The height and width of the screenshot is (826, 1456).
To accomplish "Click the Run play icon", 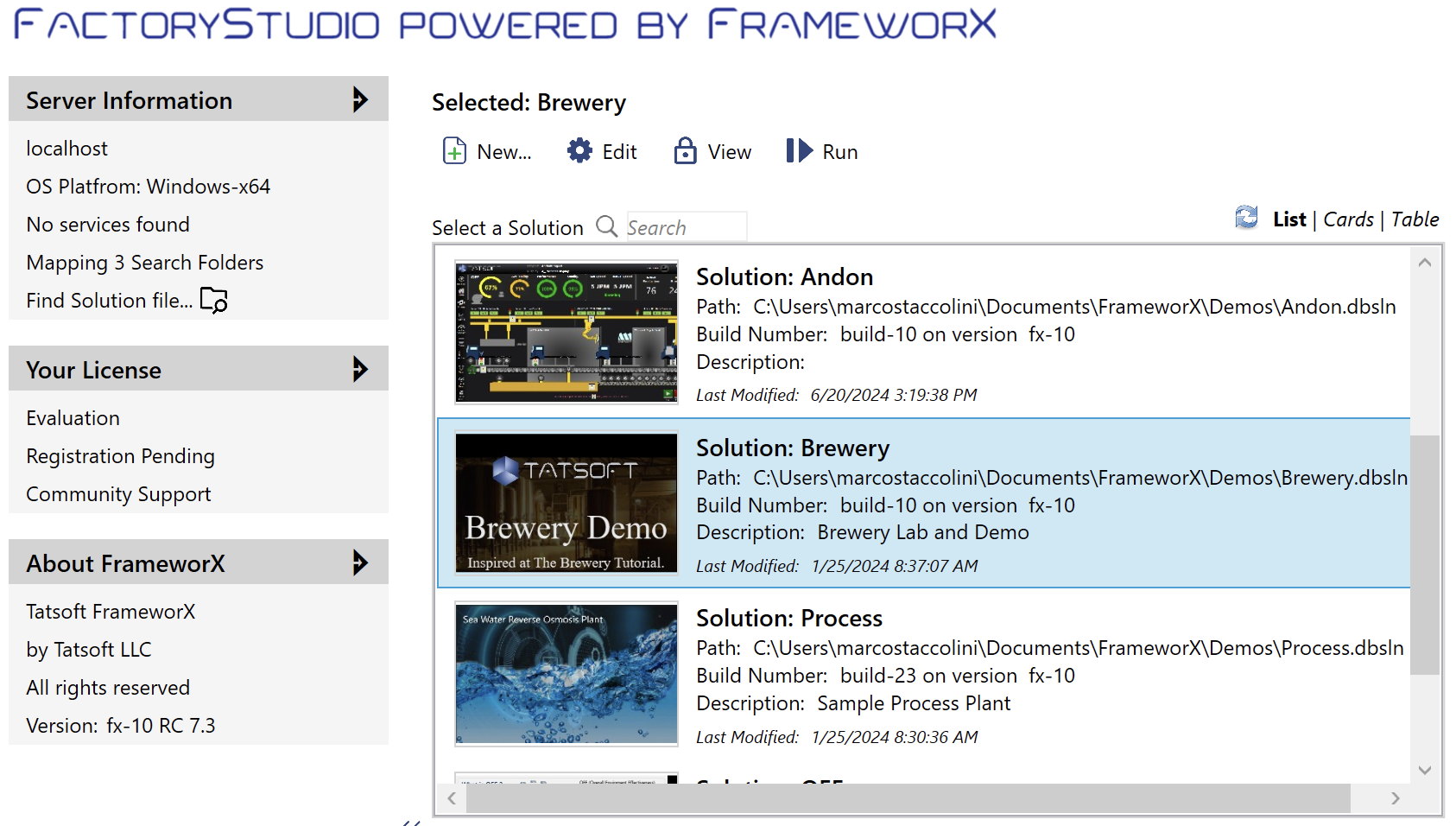I will tap(800, 151).
